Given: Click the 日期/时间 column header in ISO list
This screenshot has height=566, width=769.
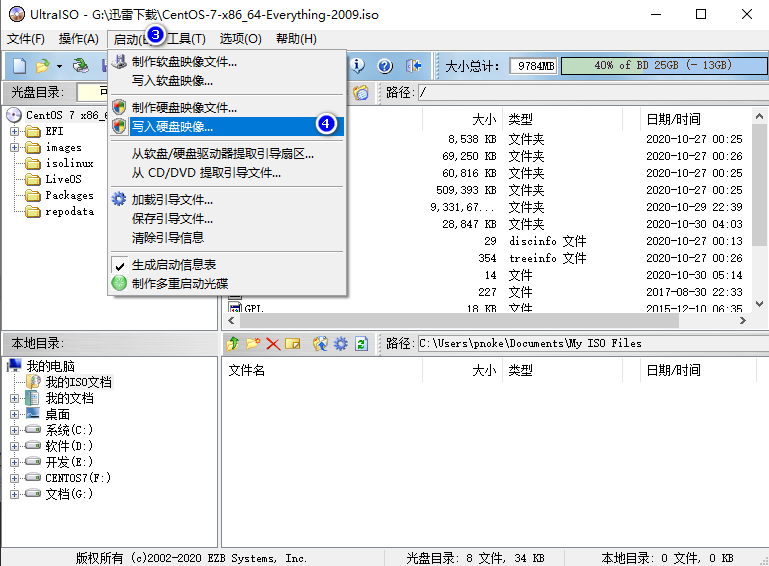Looking at the screenshot, I should click(x=673, y=119).
